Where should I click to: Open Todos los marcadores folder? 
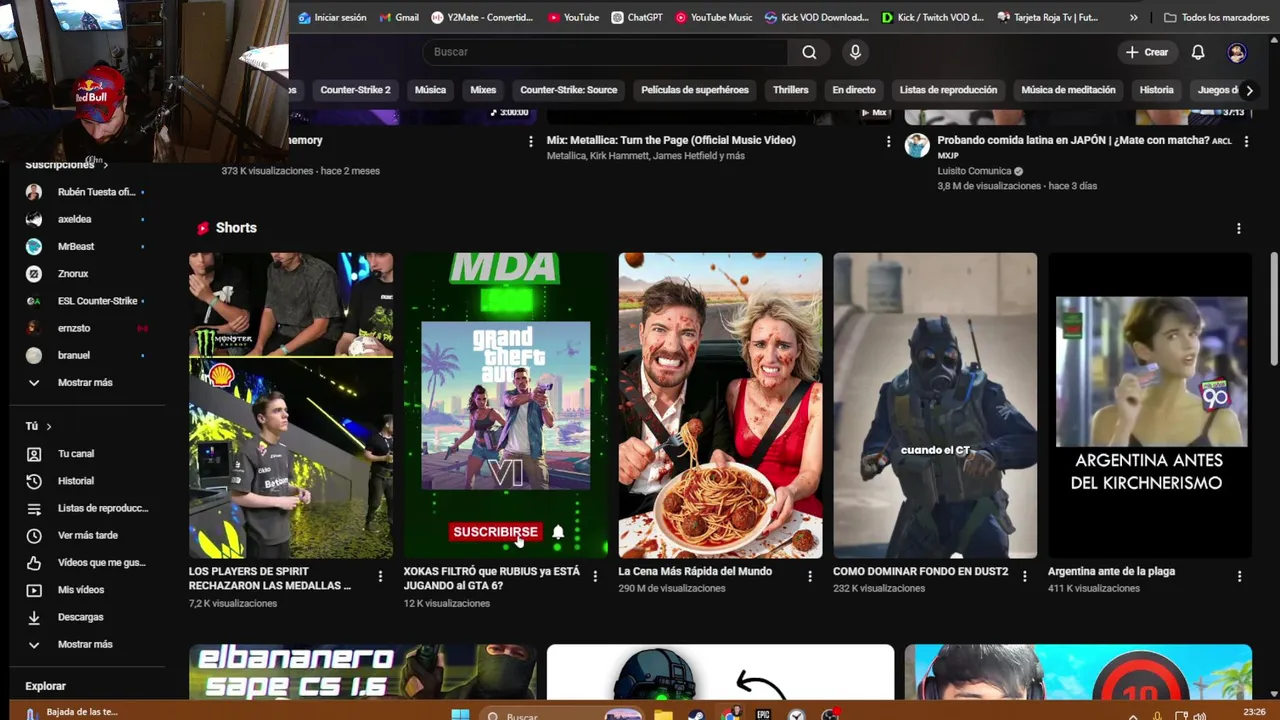tap(1217, 17)
